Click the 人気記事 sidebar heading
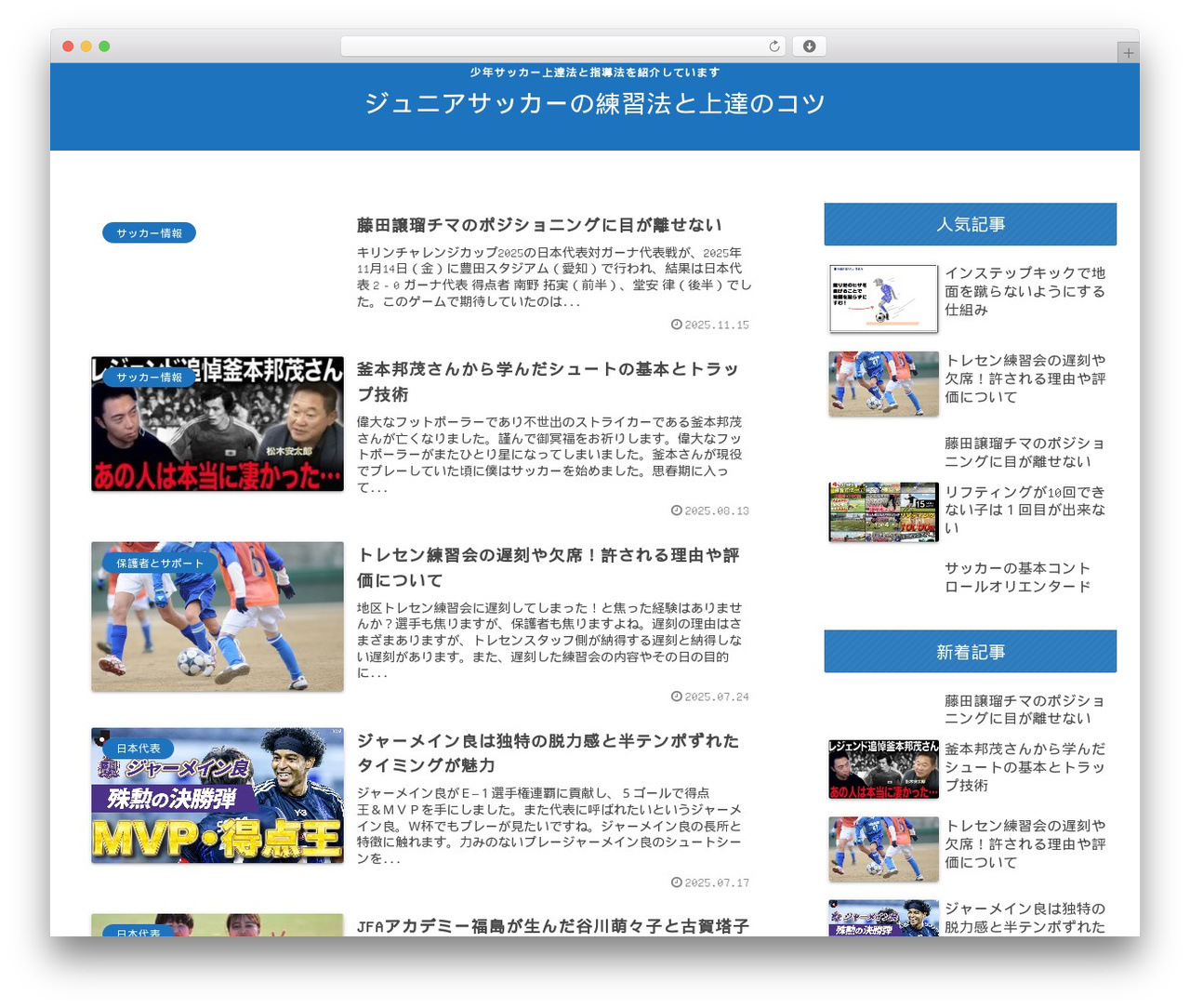The image size is (1190, 1008). pyautogui.click(x=971, y=224)
